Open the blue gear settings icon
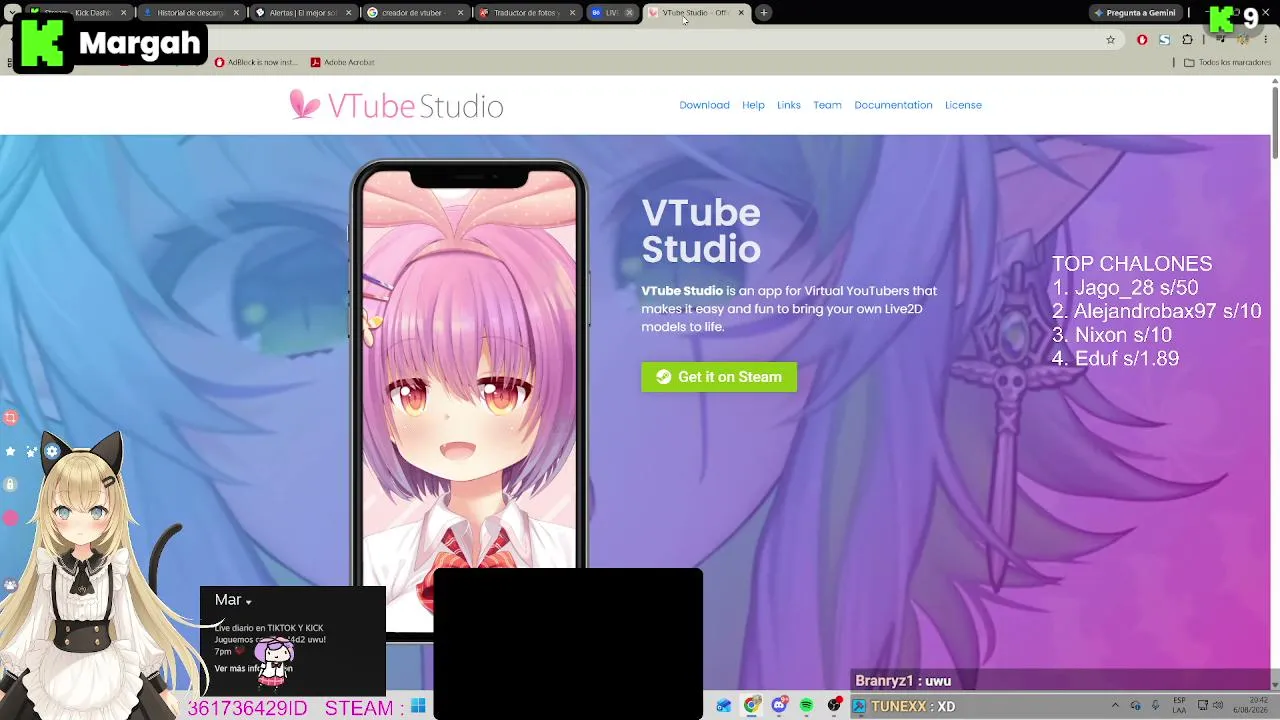Image resolution: width=1280 pixels, height=720 pixels. pyautogui.click(x=52, y=451)
